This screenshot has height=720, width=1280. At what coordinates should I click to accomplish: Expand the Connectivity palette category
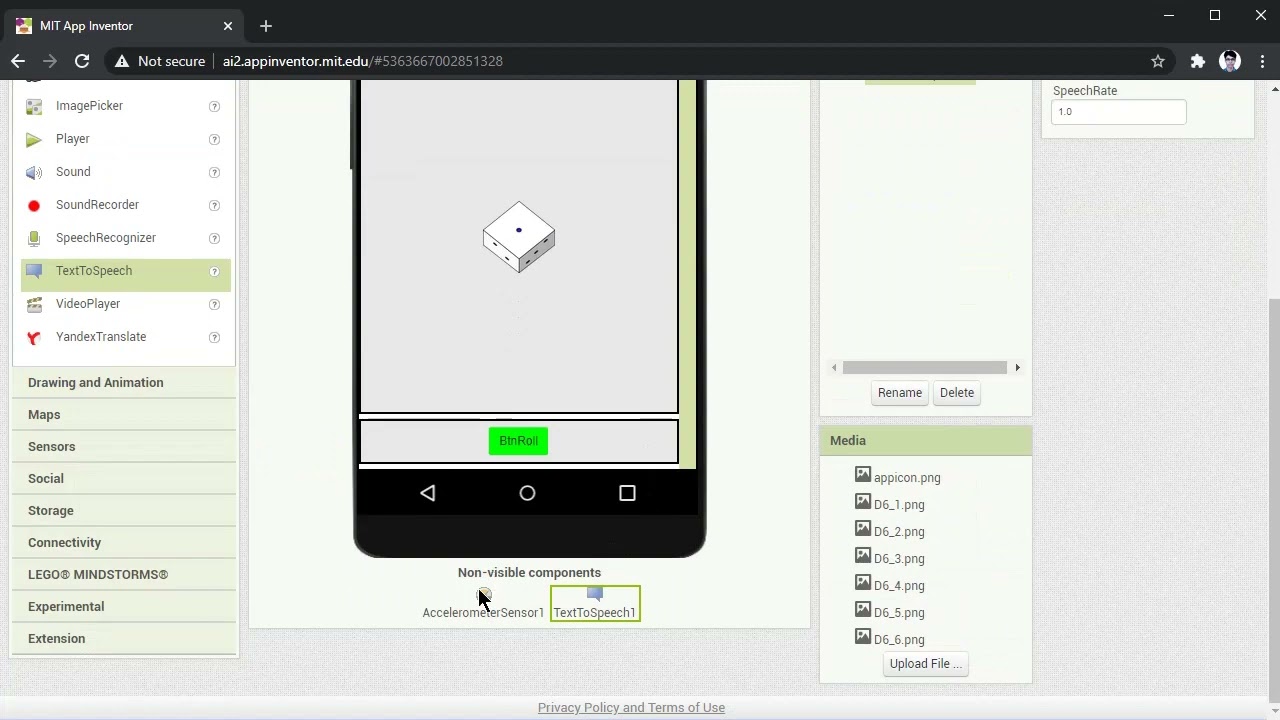point(124,543)
